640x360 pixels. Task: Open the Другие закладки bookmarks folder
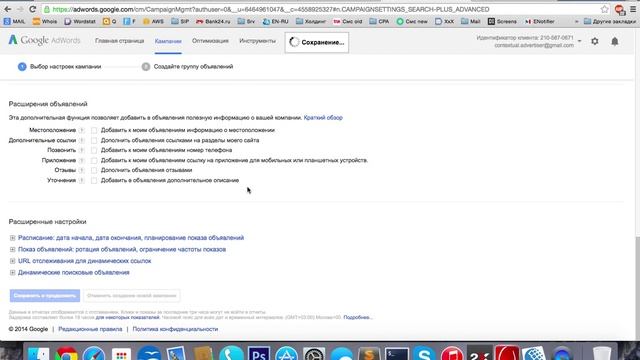(x=610, y=21)
